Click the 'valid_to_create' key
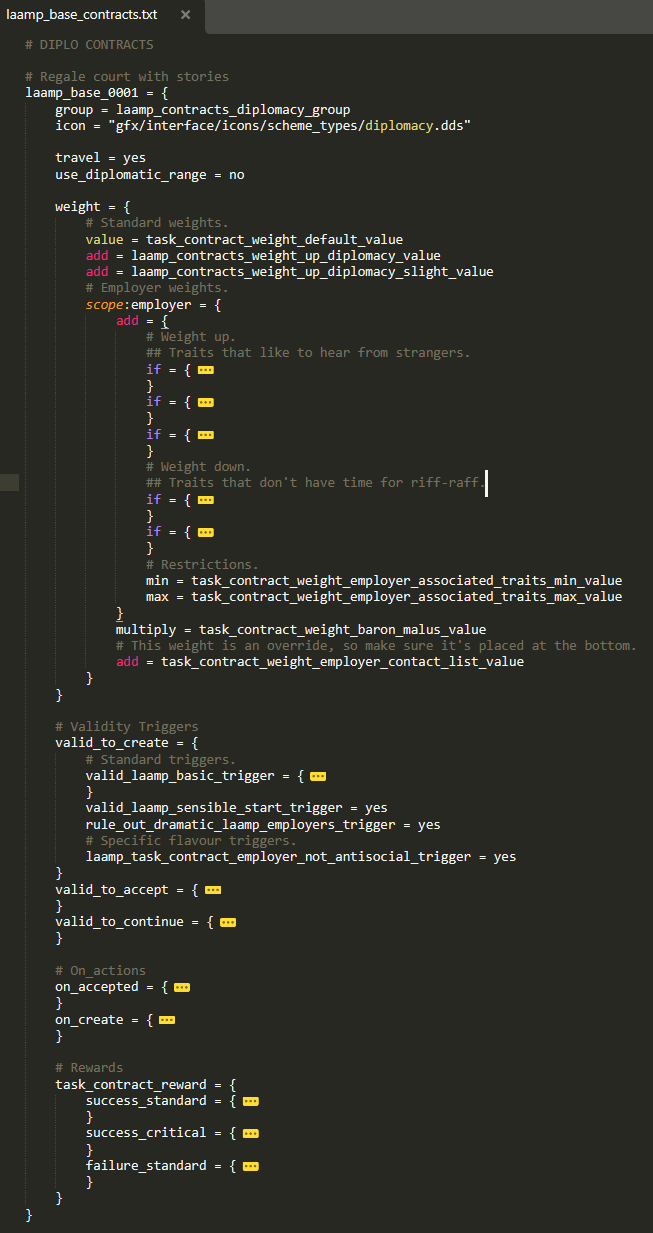The image size is (653, 1233). click(112, 743)
